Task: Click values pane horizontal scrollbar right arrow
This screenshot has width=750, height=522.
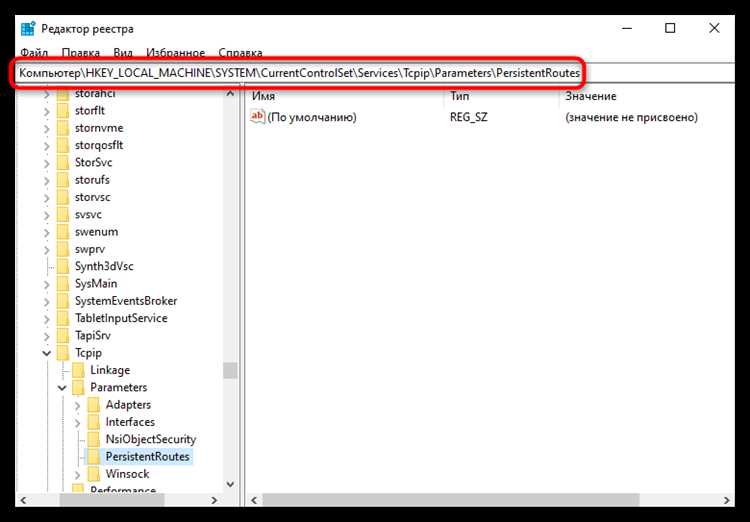Action: pyautogui.click(x=727, y=500)
